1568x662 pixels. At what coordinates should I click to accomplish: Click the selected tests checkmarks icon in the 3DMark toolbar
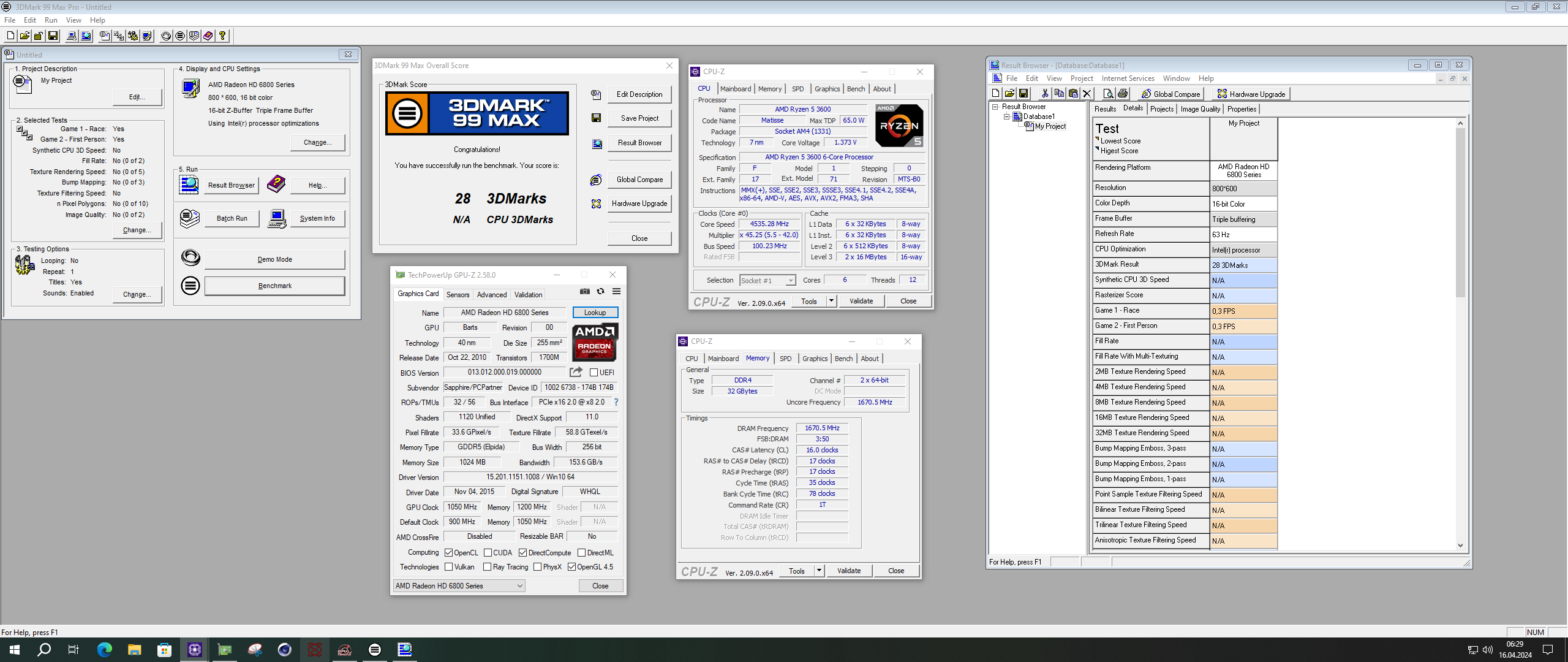coord(119,36)
